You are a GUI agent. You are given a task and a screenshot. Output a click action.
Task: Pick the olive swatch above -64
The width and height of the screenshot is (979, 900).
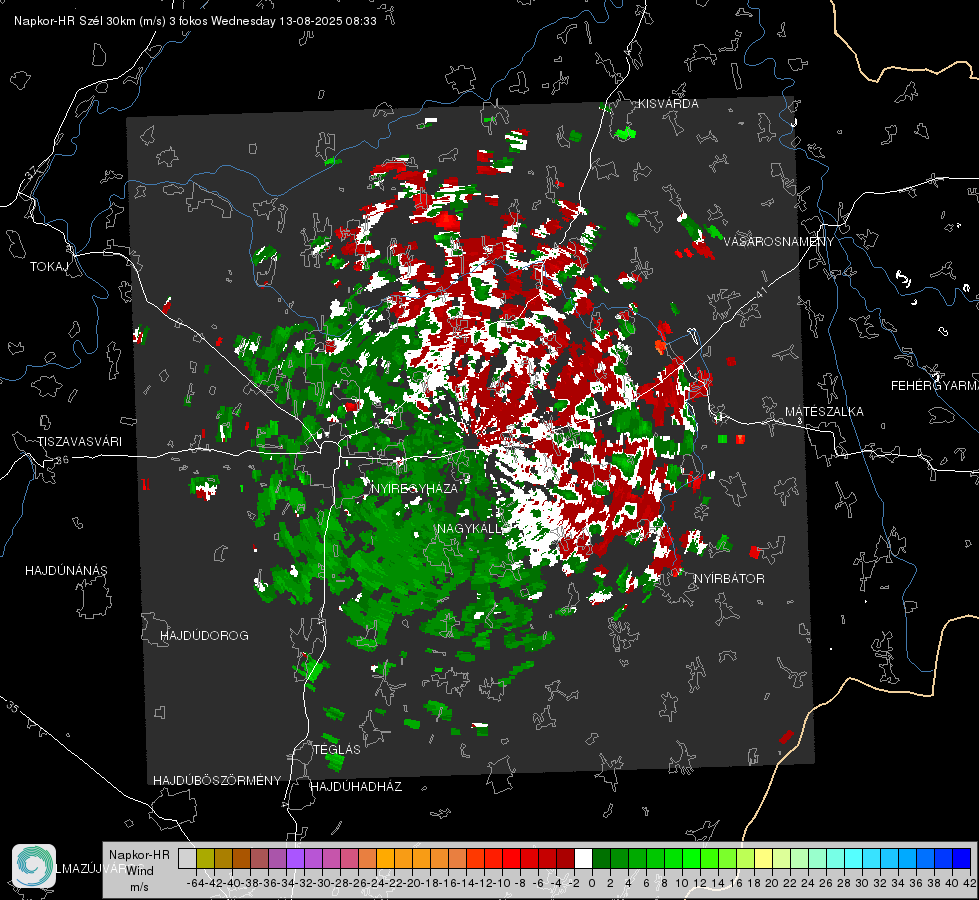pos(205,858)
